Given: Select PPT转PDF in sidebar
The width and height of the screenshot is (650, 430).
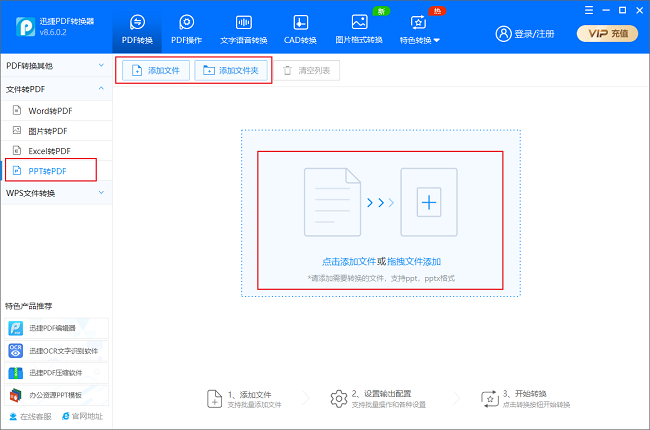Looking at the screenshot, I should tap(57, 171).
